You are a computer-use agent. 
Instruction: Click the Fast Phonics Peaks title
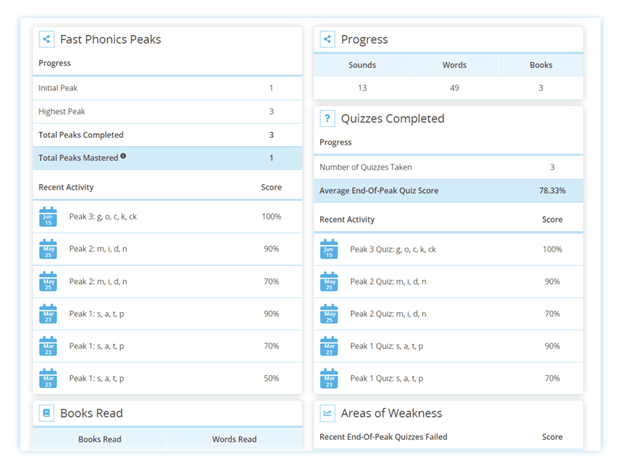click(x=111, y=39)
